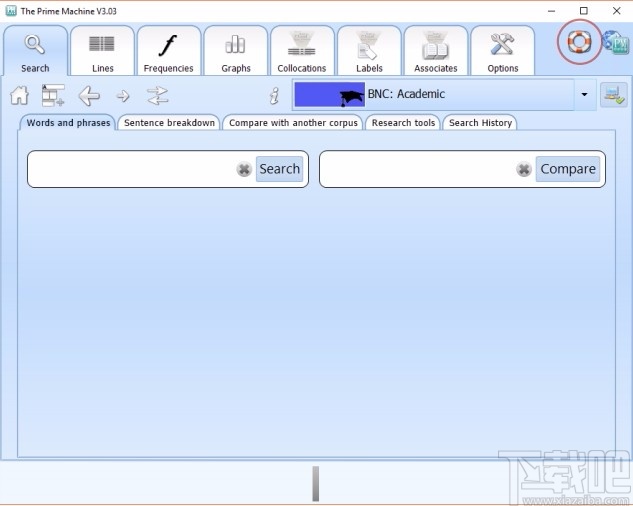This screenshot has height=506, width=633.
Task: Open the Associates tab
Action: (436, 50)
